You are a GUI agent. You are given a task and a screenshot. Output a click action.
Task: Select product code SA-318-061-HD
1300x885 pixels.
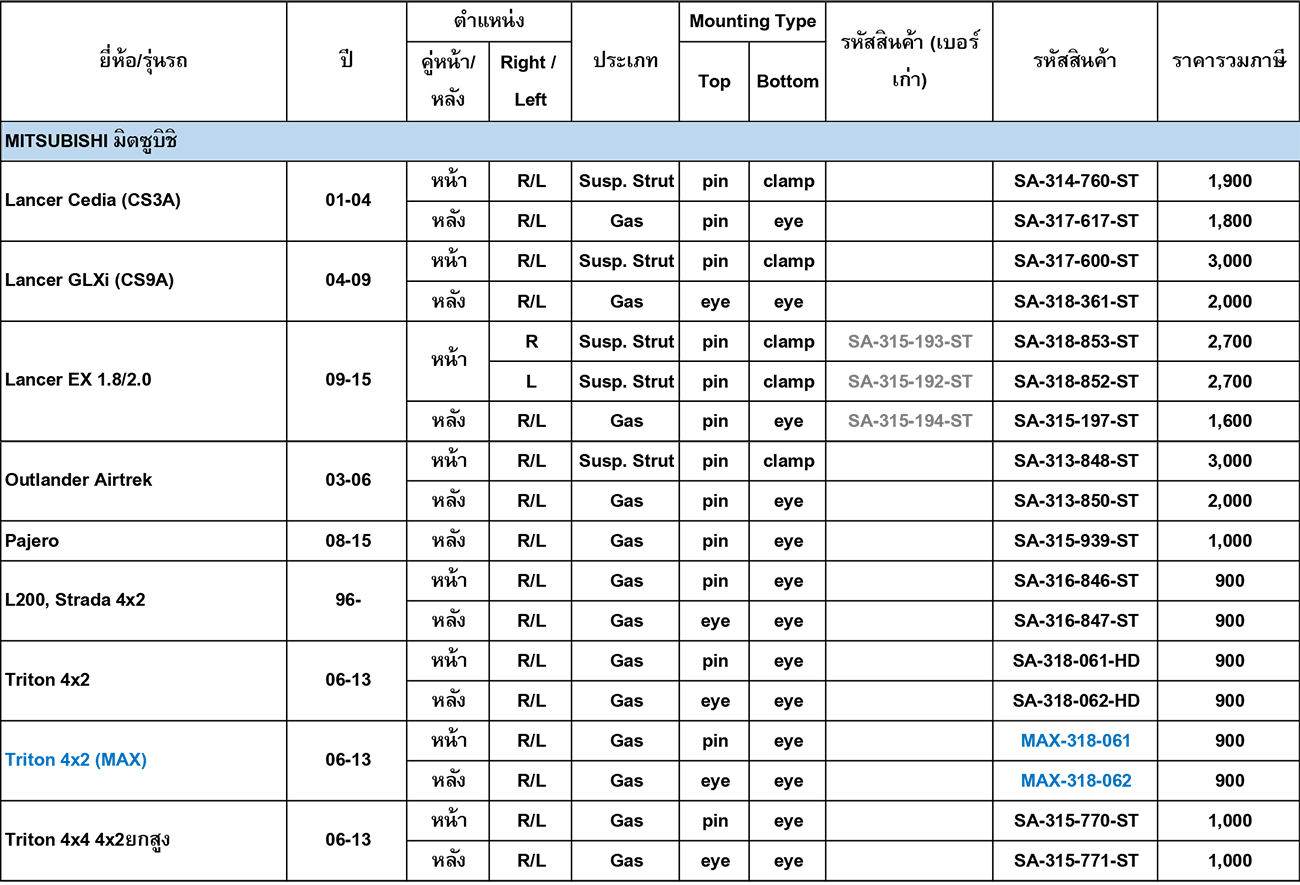1076,661
